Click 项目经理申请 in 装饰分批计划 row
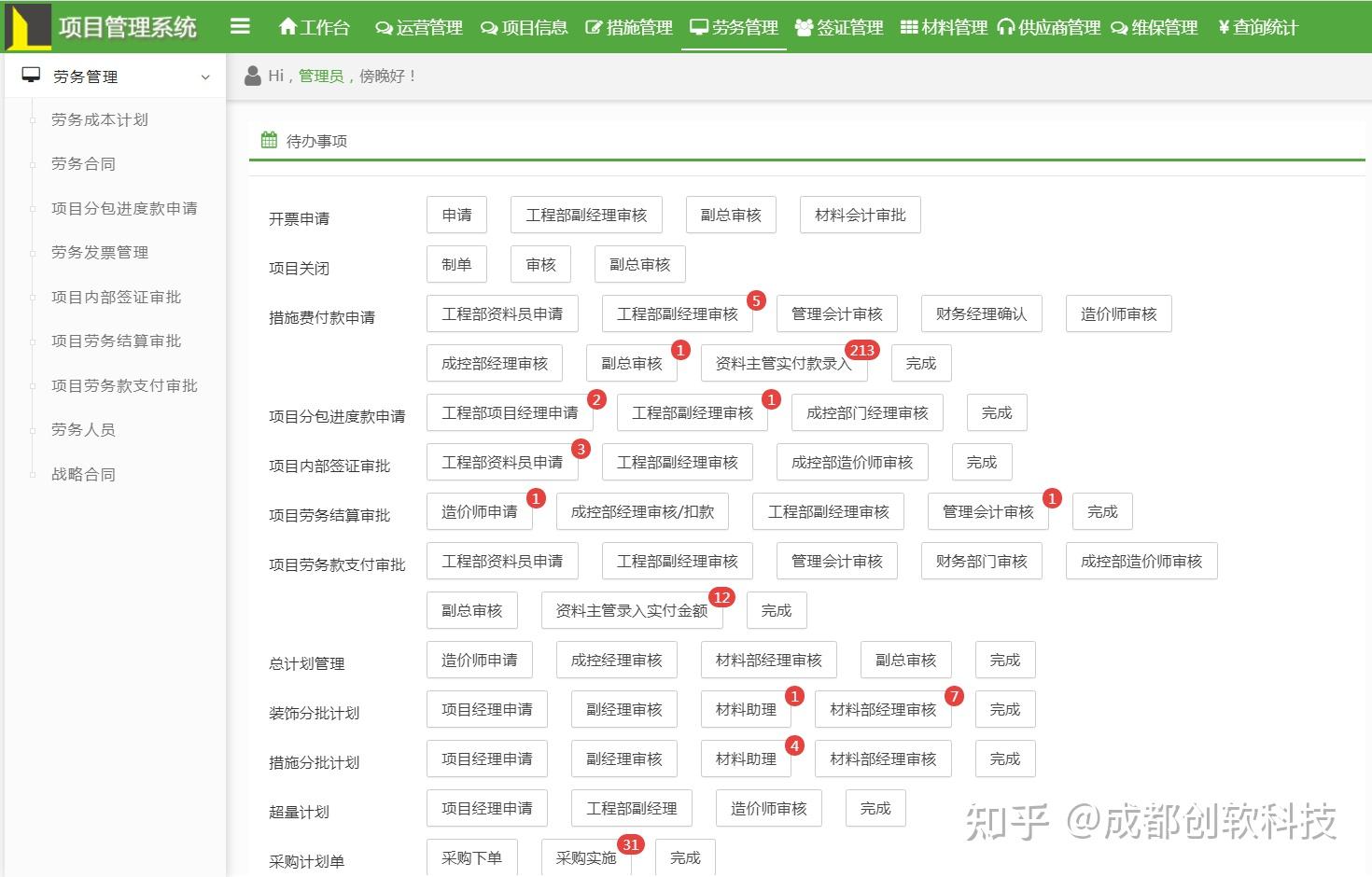Screen dimensions: 1372x877 pyautogui.click(x=487, y=709)
